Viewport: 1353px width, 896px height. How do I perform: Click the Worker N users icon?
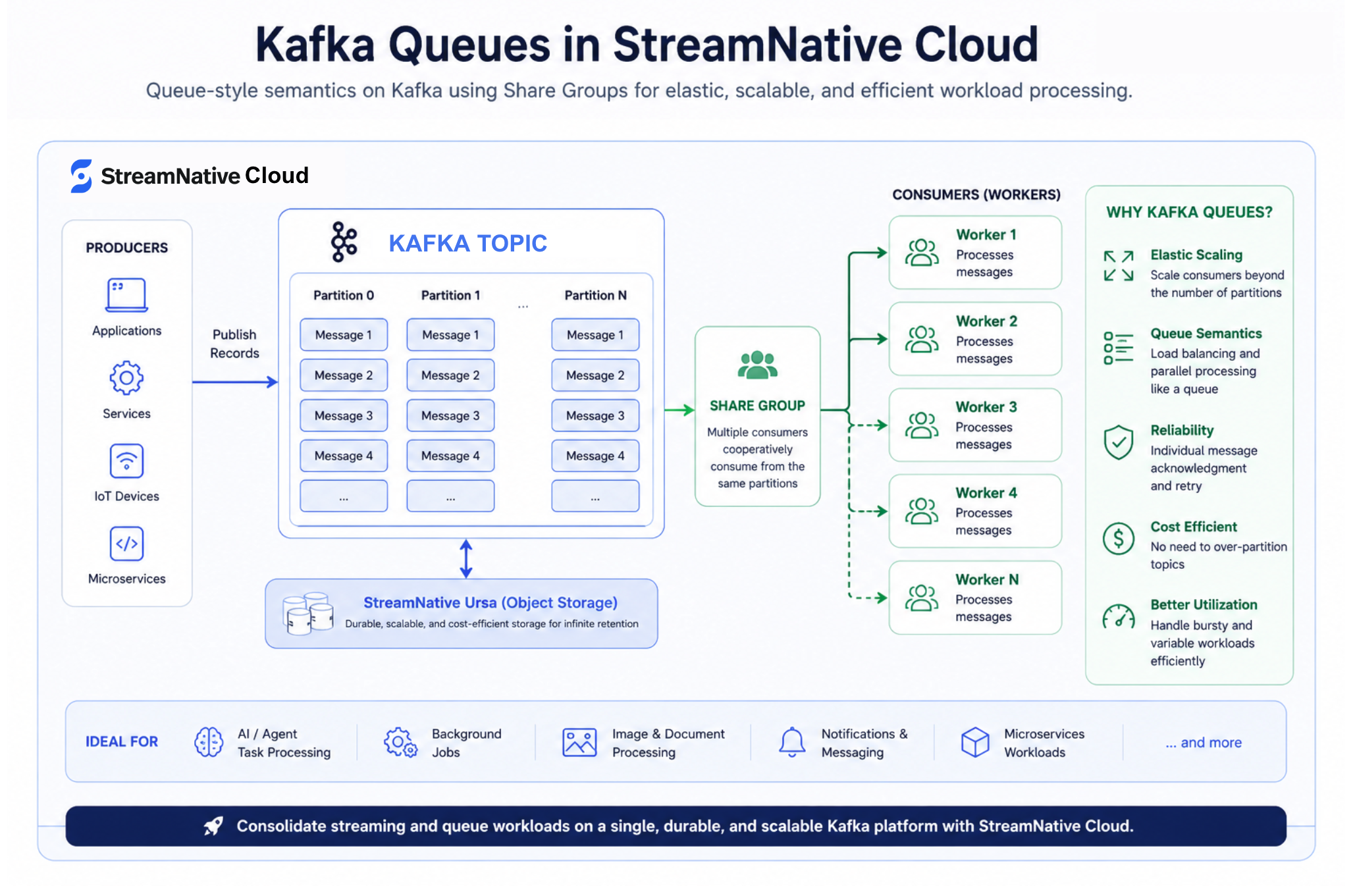[x=922, y=598]
